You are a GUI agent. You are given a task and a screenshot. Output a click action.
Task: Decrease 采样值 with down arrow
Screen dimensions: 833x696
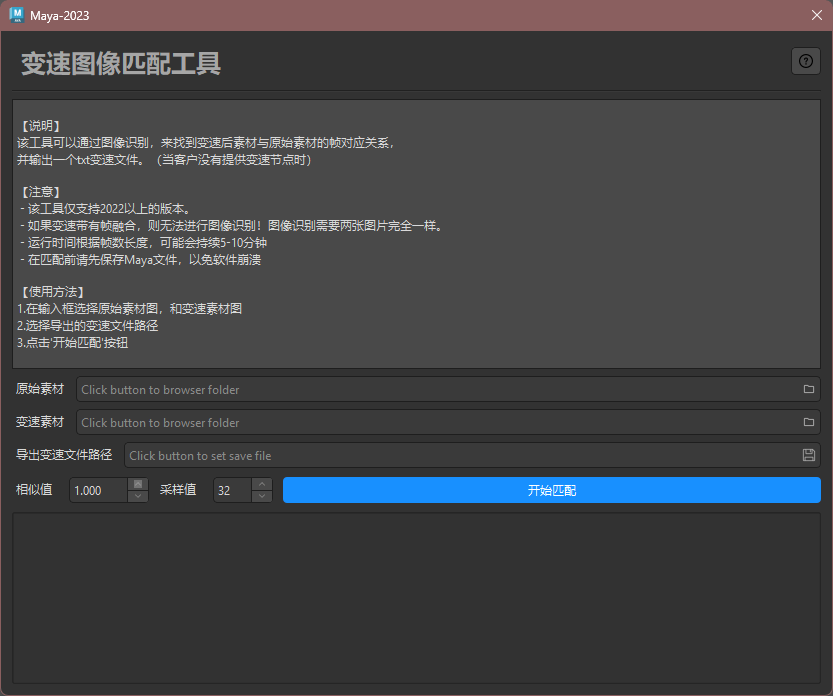262,497
